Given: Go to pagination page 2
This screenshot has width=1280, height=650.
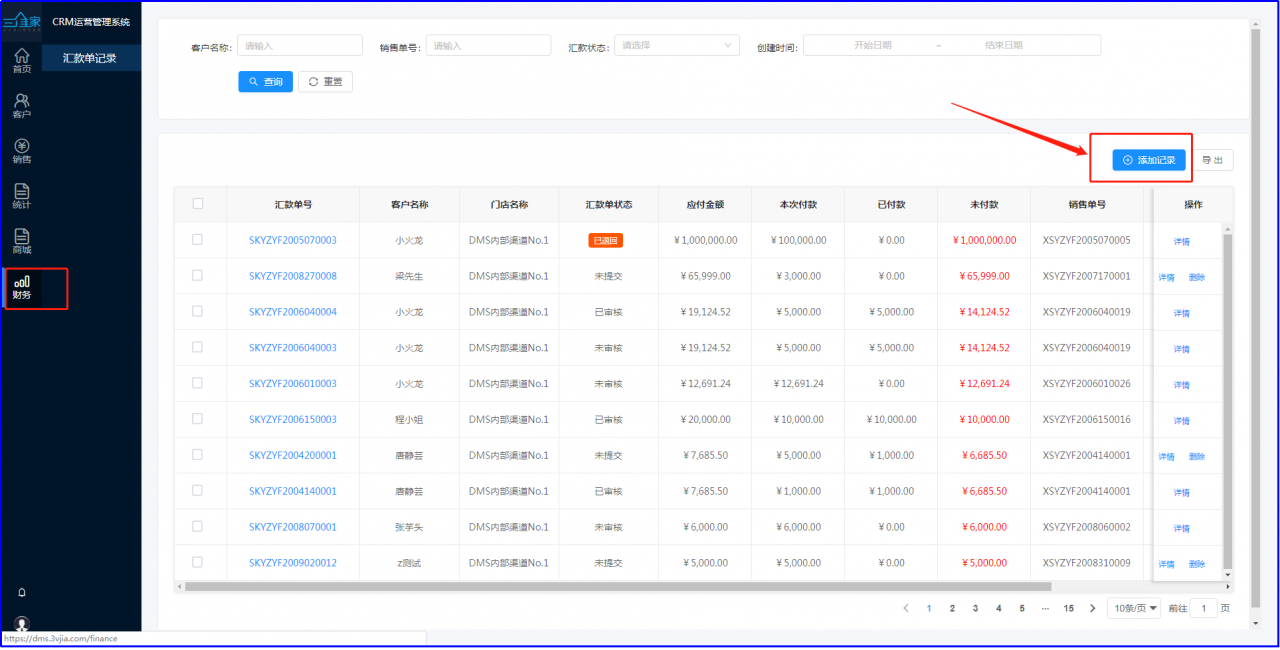Looking at the screenshot, I should pos(952,608).
